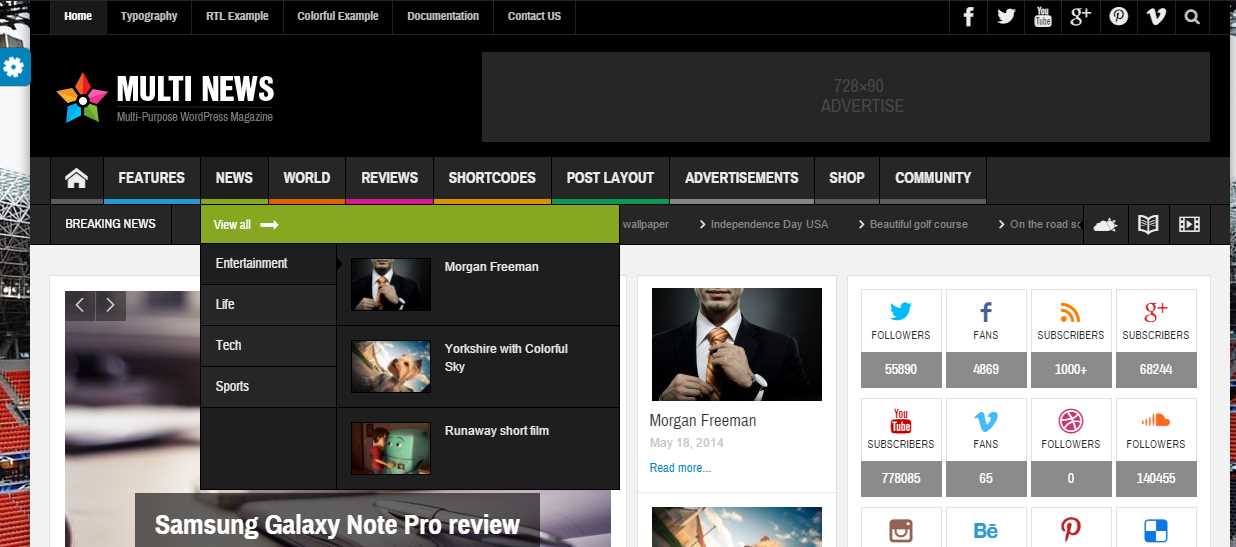1236x547 pixels.
Task: Open the Pinterest icon in top bar
Action: tap(1118, 16)
